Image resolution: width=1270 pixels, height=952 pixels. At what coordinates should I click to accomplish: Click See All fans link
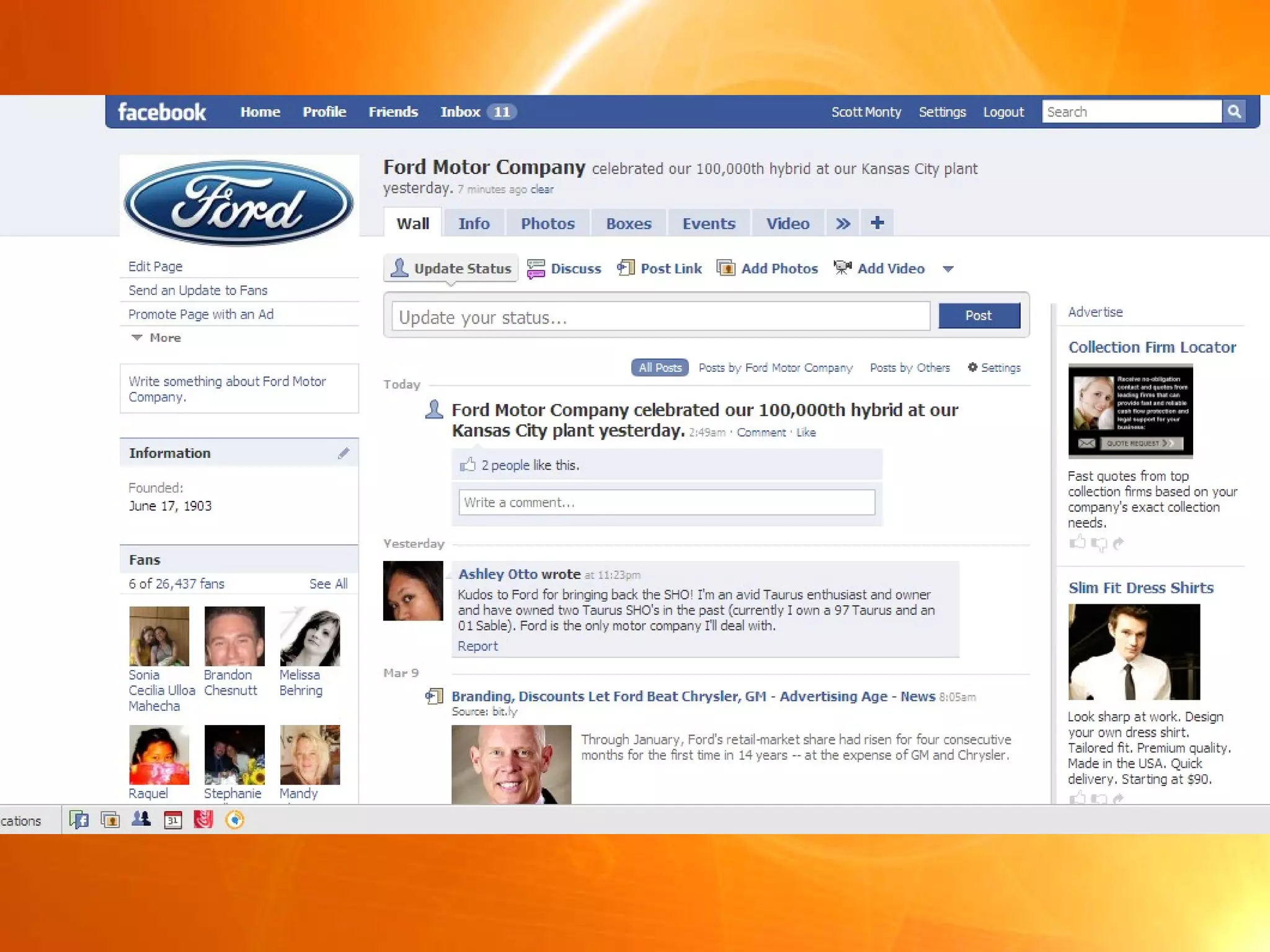click(328, 584)
